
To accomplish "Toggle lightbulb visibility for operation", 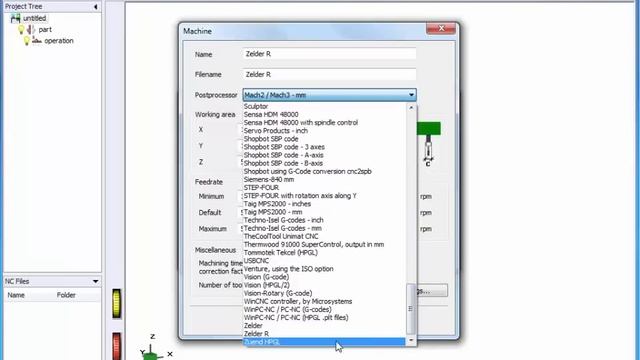I will point(27,40).
